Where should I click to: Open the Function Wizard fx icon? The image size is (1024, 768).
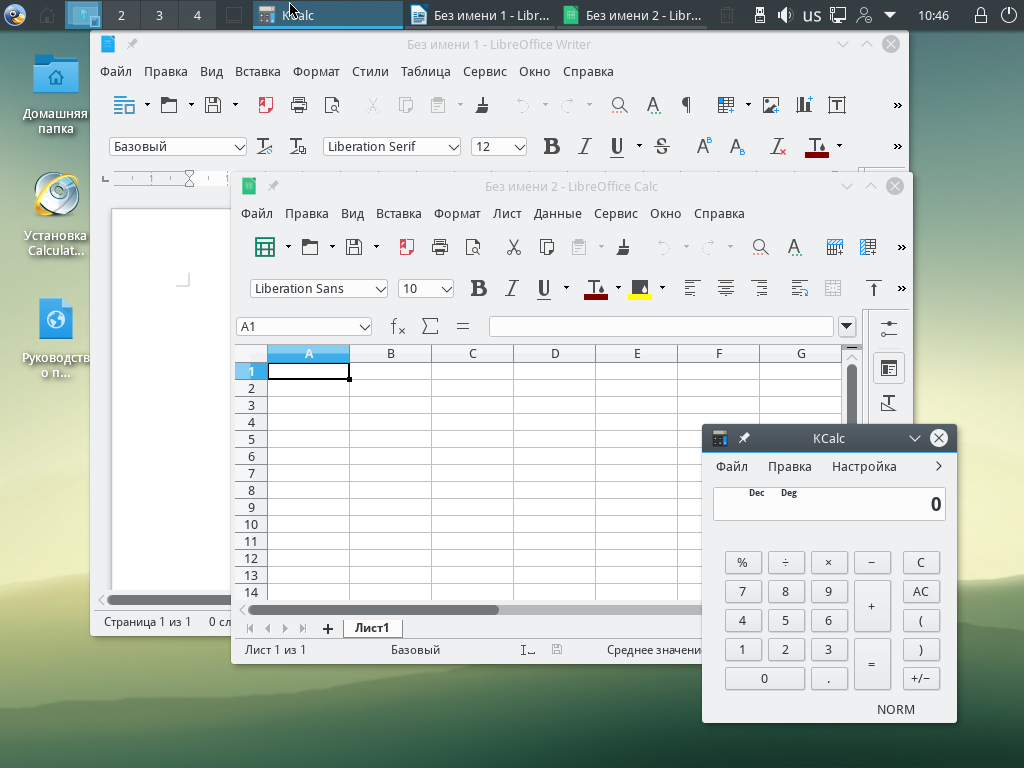pos(398,326)
